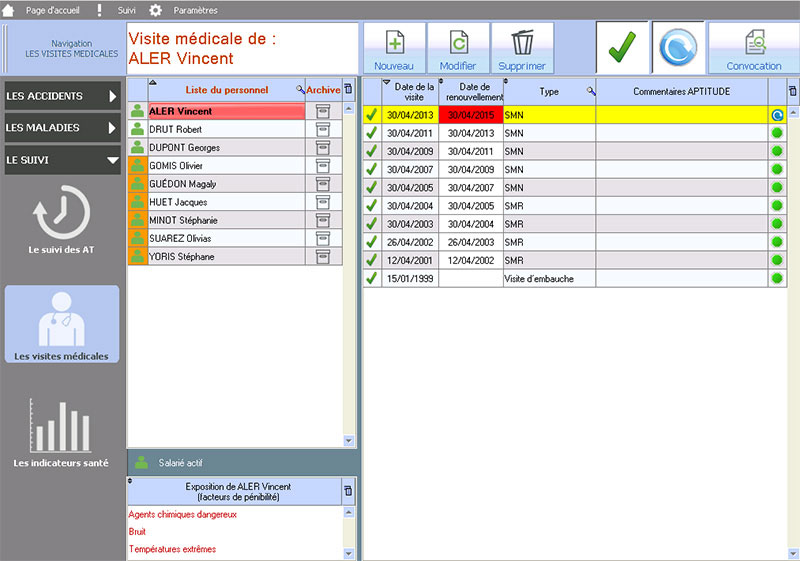The image size is (800, 561).
Task: Click the red 30/04/2015 renewal date cell
Action: point(471,115)
